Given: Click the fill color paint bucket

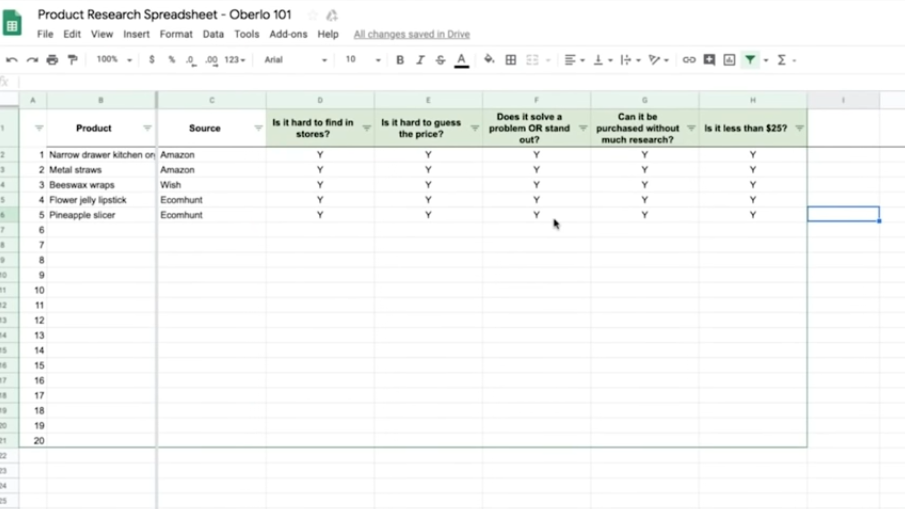Looking at the screenshot, I should [489, 60].
